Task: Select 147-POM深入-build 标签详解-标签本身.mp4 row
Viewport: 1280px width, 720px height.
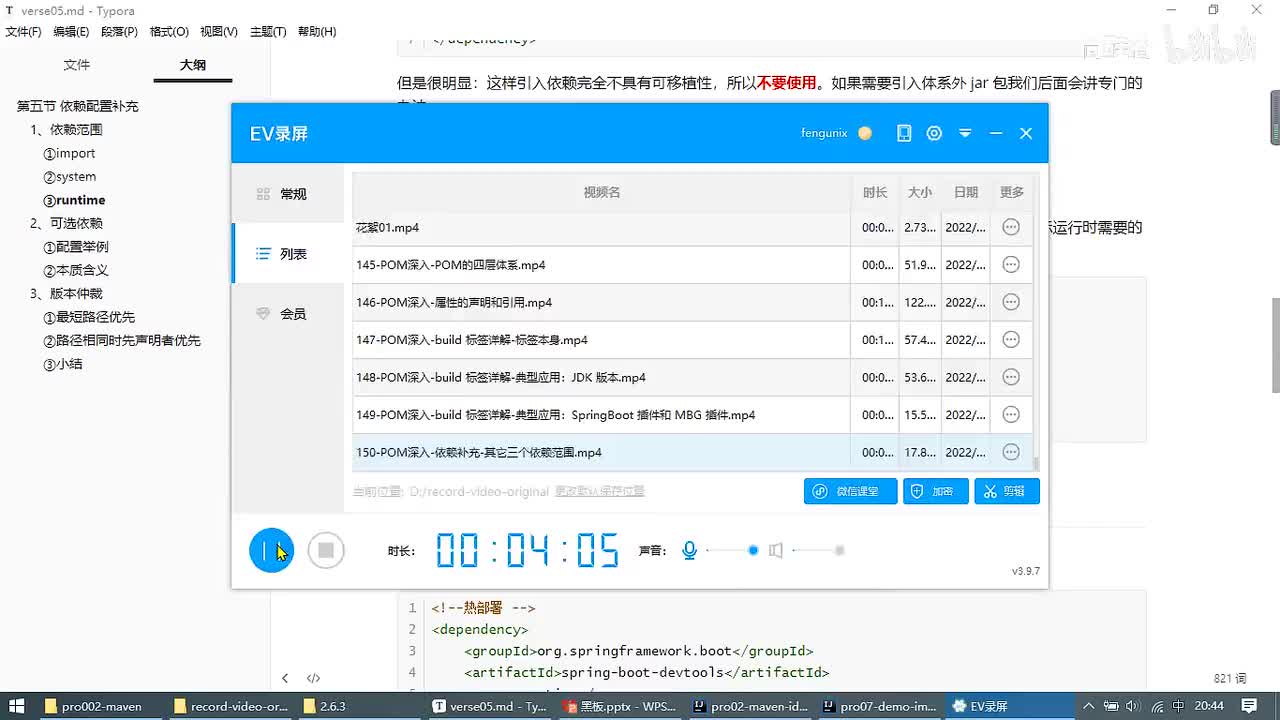Action: click(692, 340)
